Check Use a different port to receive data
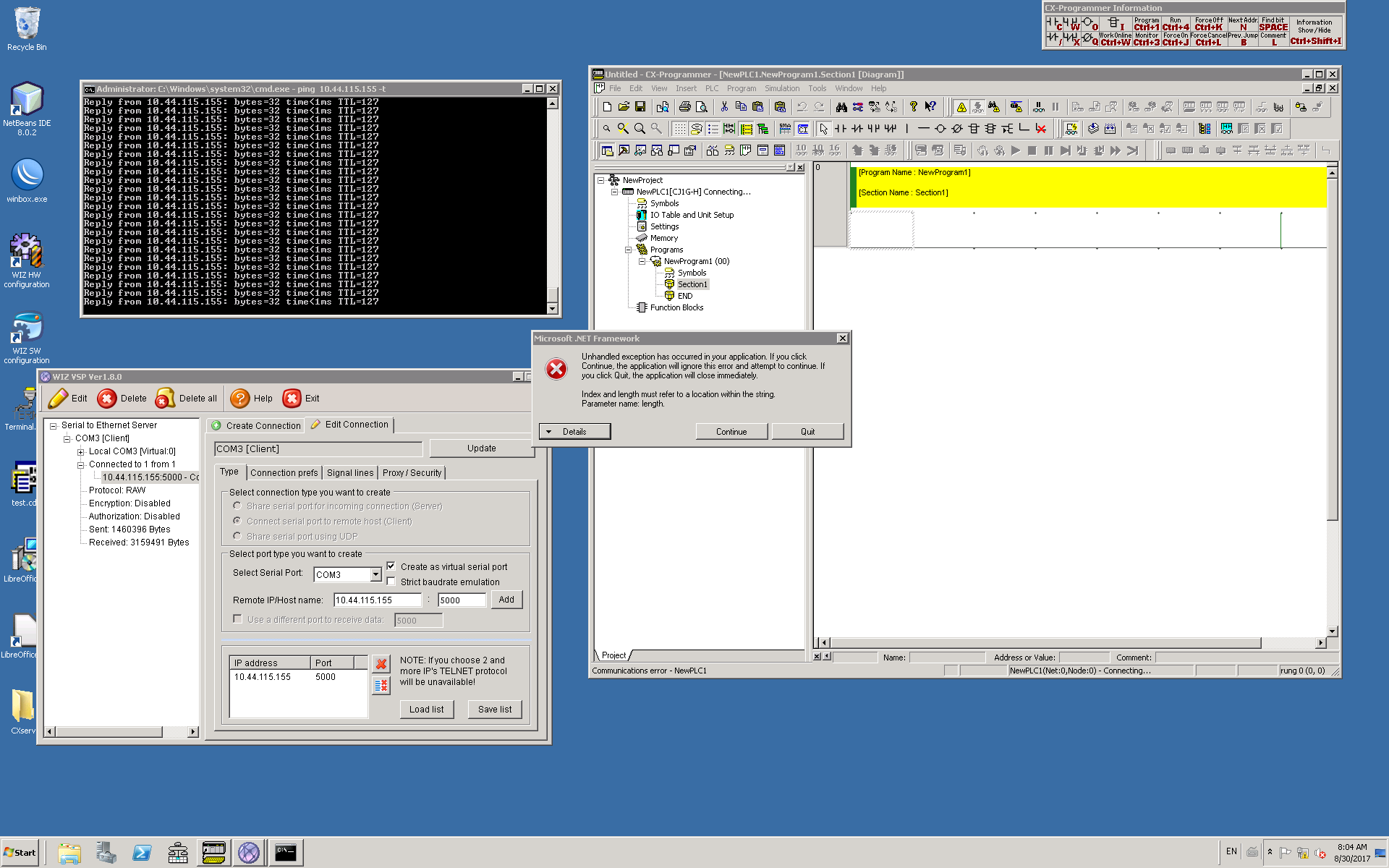The width and height of the screenshot is (1389, 868). click(237, 619)
